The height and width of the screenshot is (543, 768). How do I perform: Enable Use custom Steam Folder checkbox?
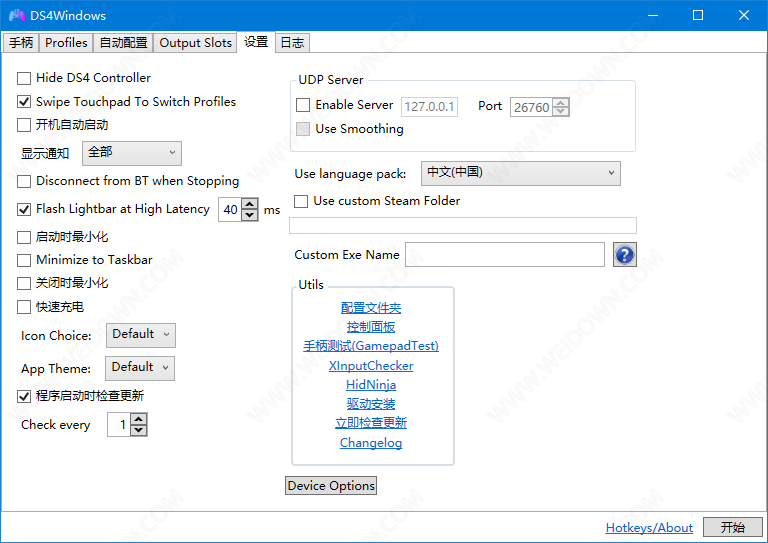click(x=301, y=201)
